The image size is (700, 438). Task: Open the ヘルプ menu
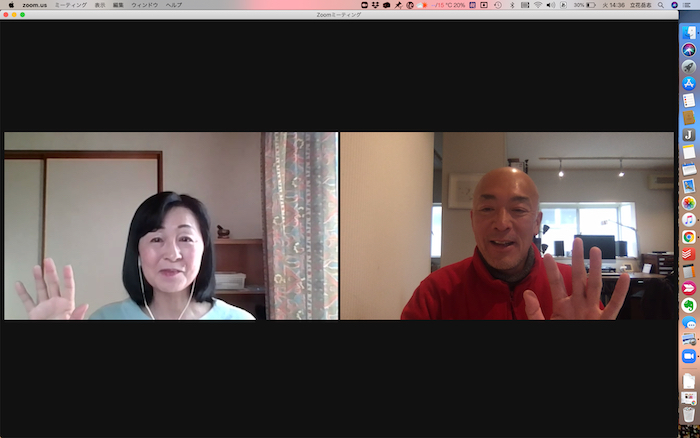point(174,5)
